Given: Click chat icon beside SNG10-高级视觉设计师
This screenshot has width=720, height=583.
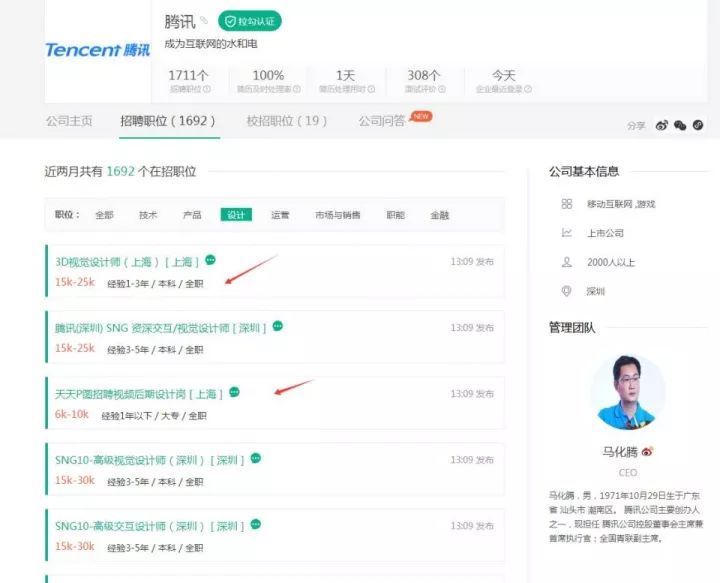Looking at the screenshot, I should pos(256,458).
